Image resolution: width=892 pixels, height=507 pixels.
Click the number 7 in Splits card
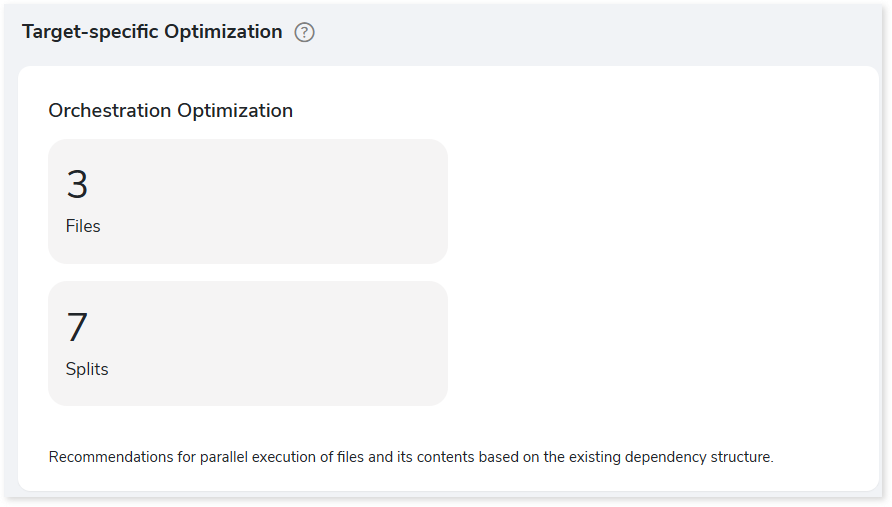(x=77, y=327)
